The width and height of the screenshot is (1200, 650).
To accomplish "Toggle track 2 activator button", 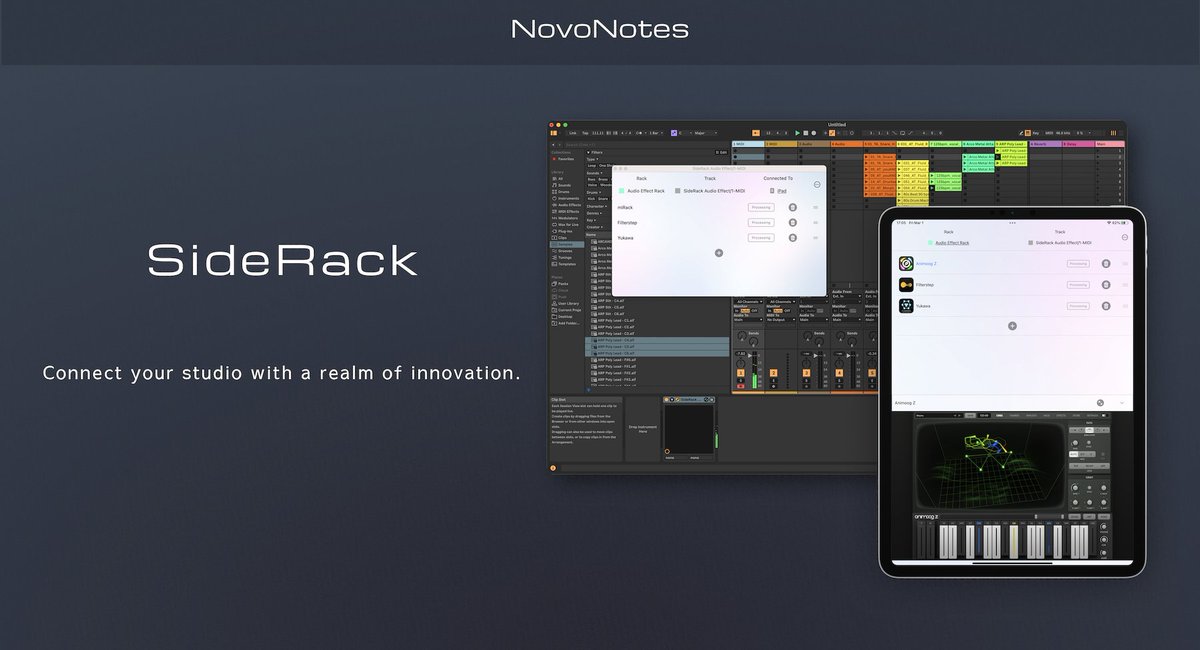I will coord(774,373).
